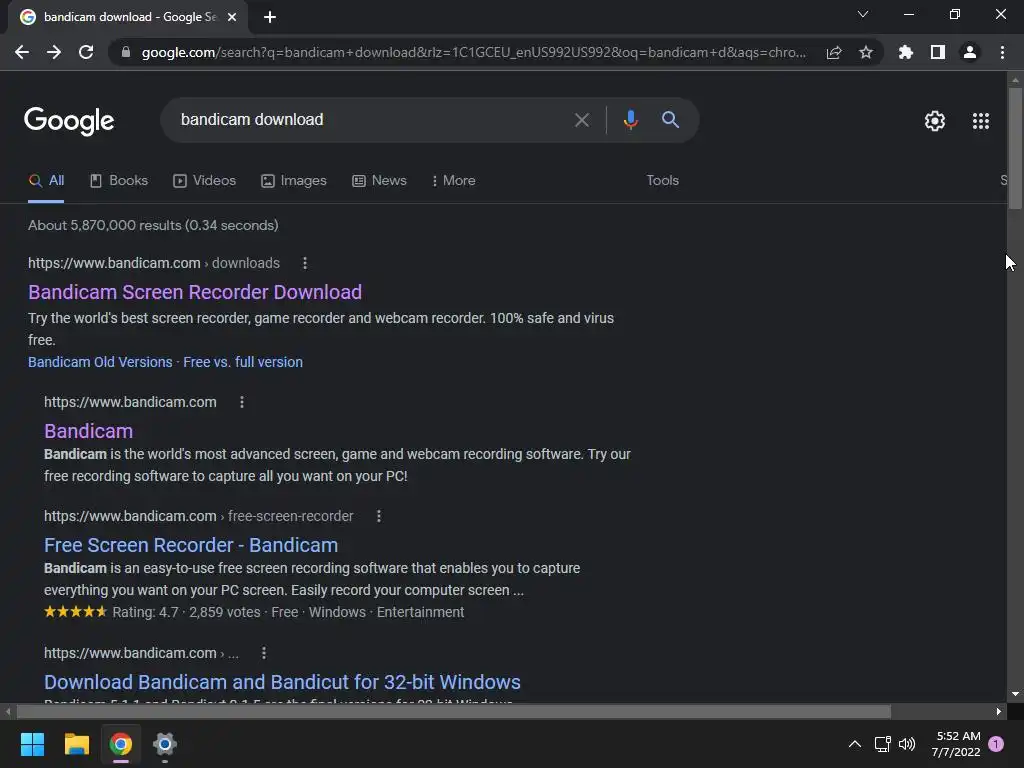
Task: Bookmark this page with the star
Action: click(x=866, y=52)
